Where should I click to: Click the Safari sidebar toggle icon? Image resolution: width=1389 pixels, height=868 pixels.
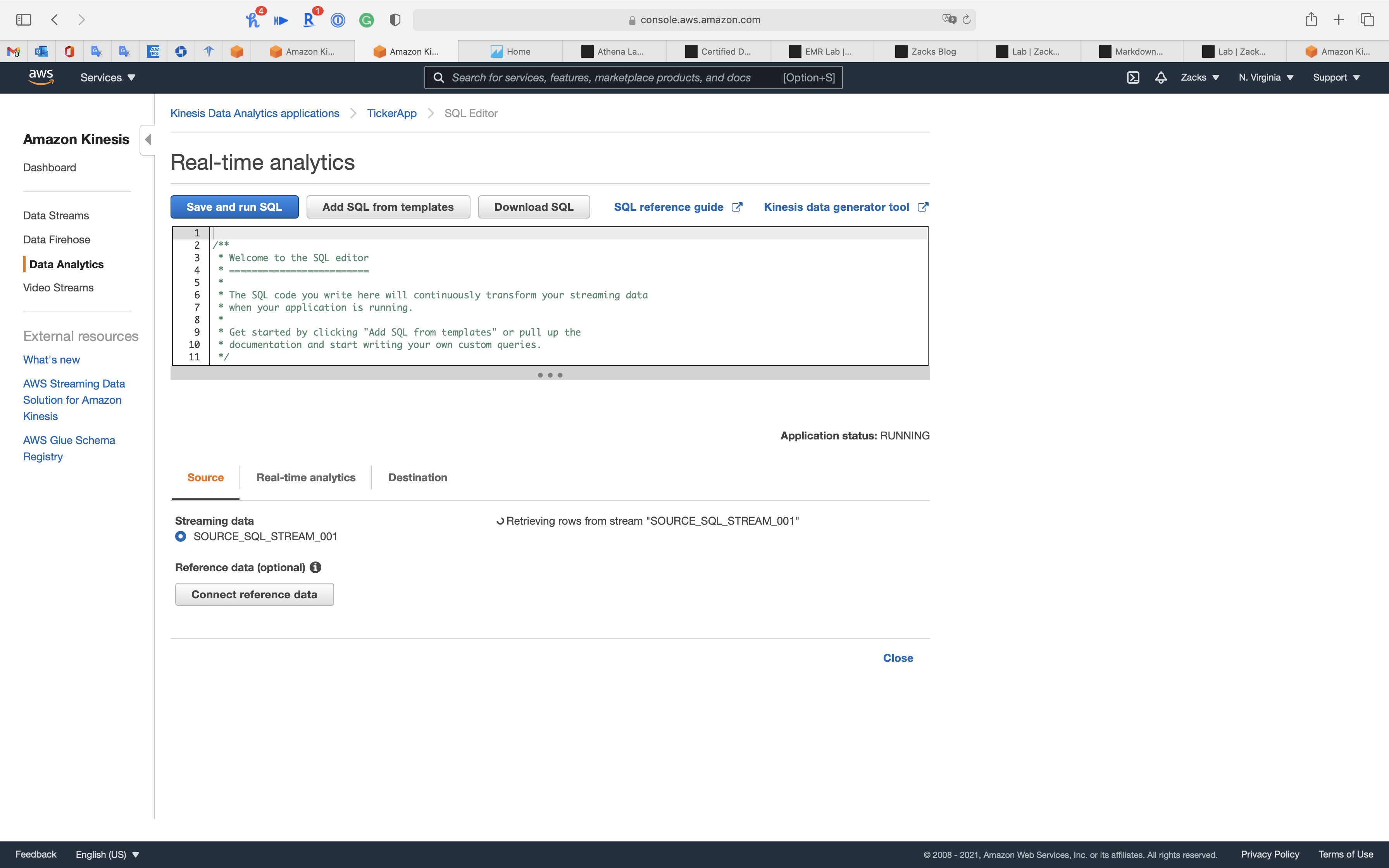24,19
